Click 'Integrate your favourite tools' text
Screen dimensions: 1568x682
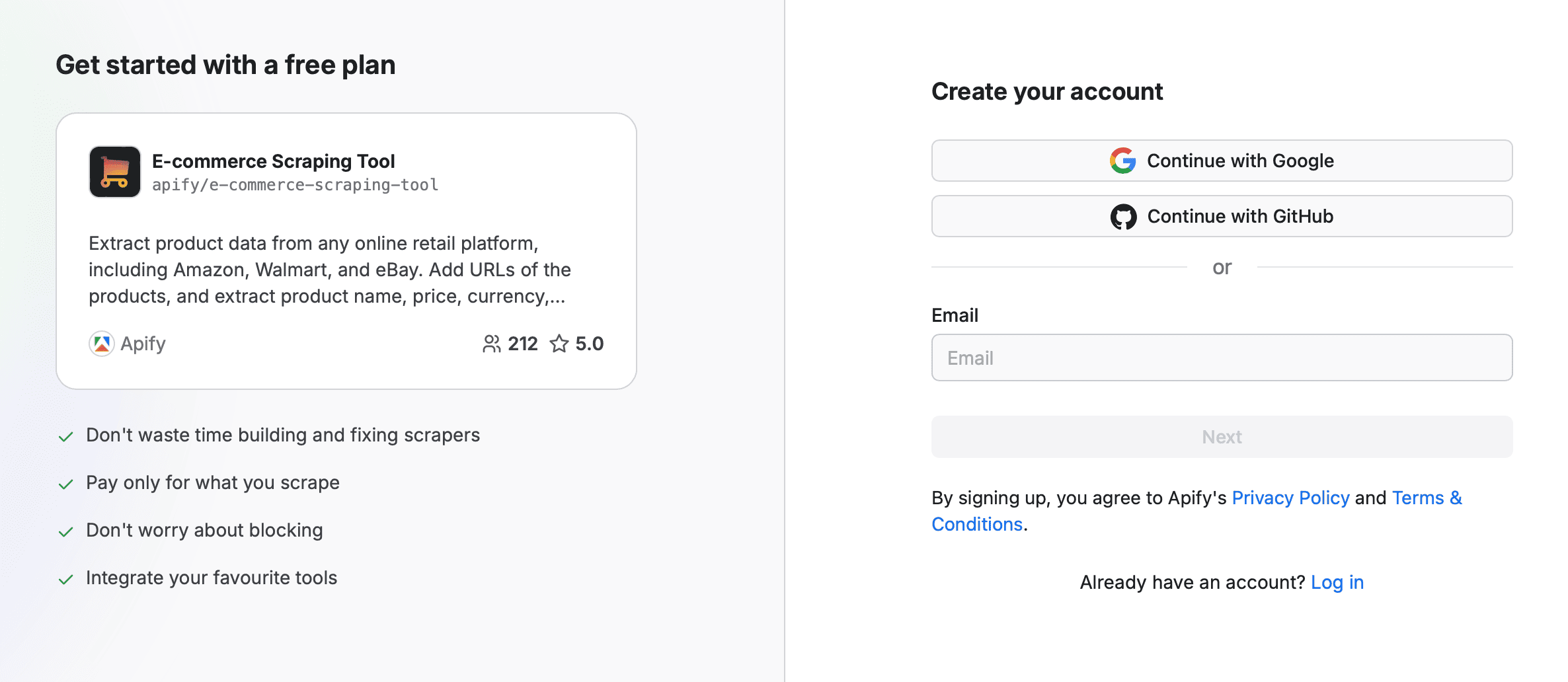click(212, 578)
